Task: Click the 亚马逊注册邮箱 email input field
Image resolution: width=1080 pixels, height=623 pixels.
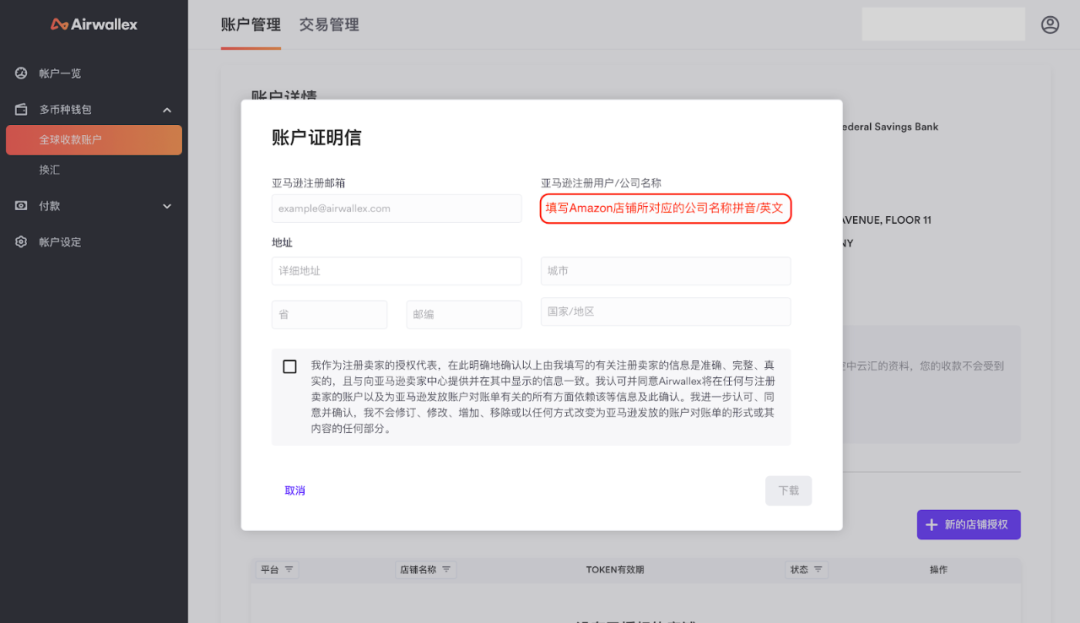Action: click(396, 208)
